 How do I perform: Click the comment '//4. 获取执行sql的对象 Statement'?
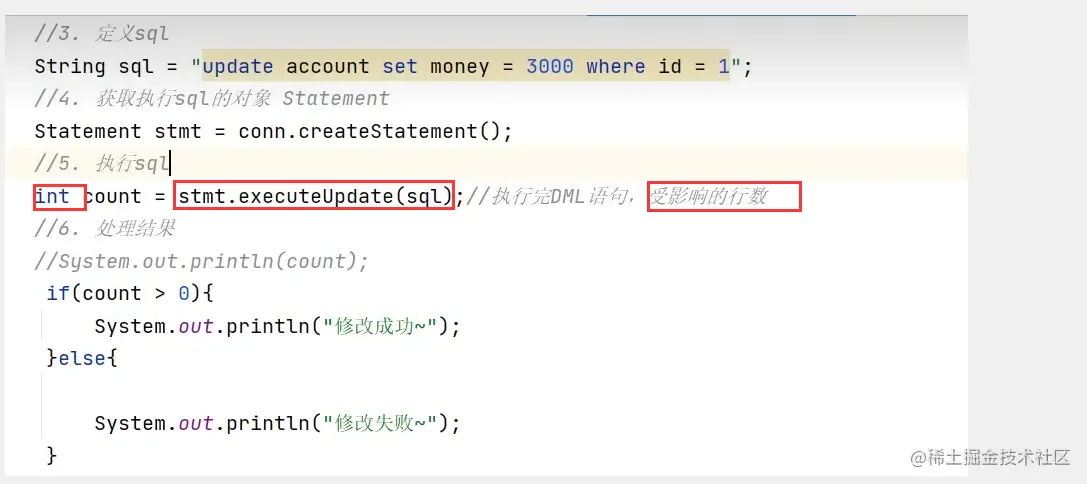[x=212, y=99]
